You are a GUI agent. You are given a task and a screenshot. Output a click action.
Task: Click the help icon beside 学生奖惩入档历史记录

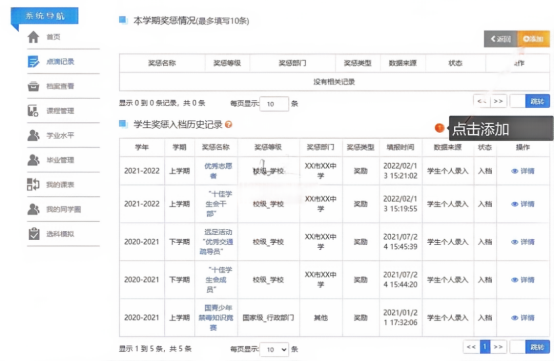229,124
